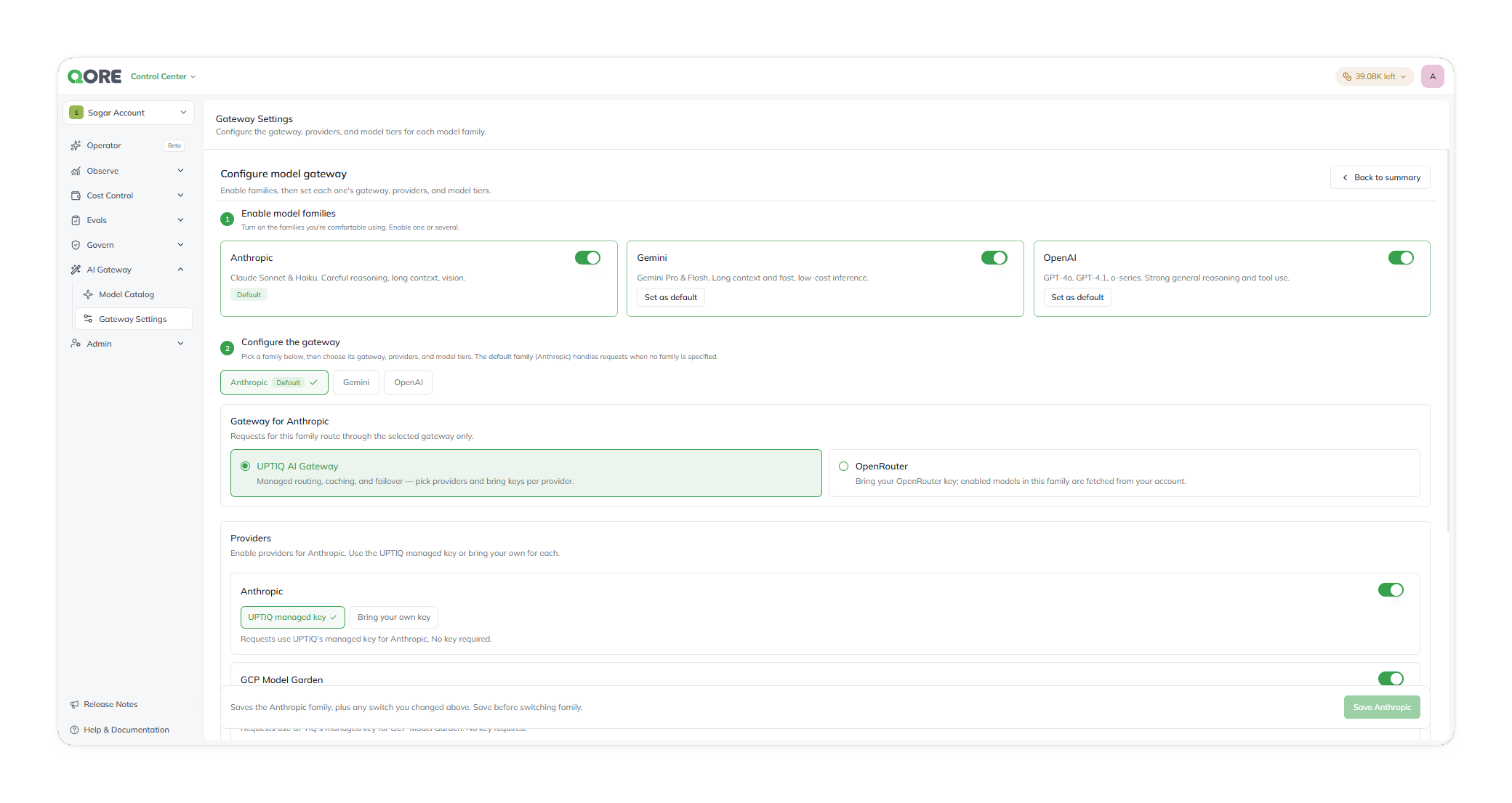Open the Control Center dropdown
The height and width of the screenshot is (803, 1512).
(x=163, y=76)
